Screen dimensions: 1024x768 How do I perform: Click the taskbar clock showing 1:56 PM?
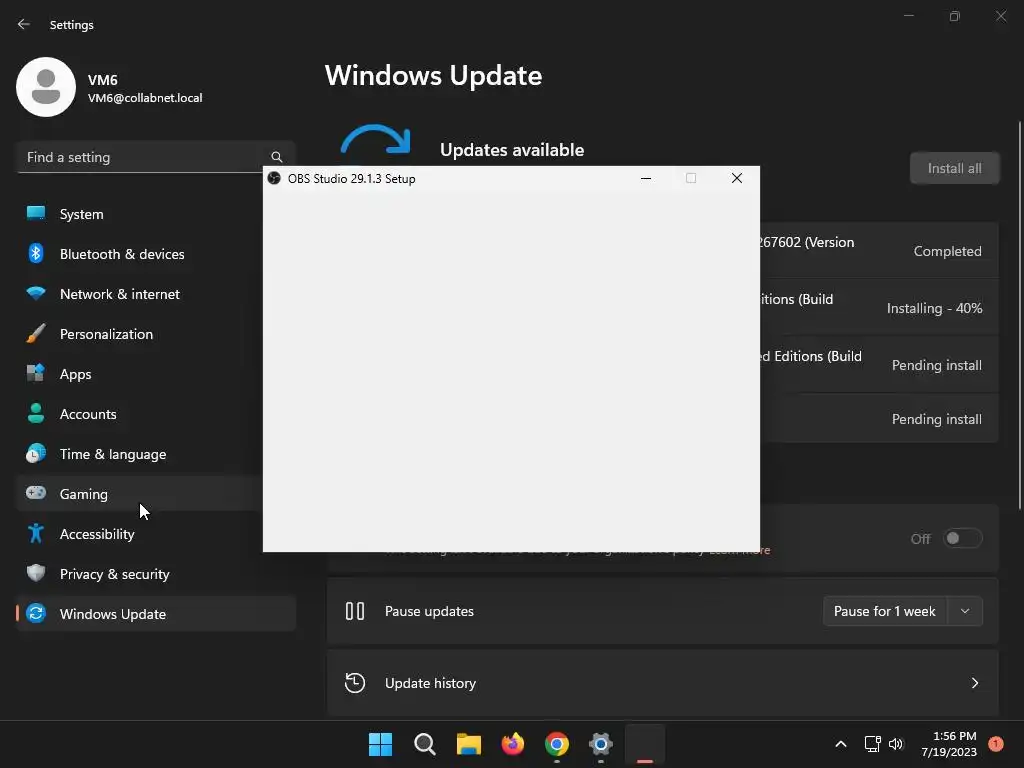coord(949,744)
